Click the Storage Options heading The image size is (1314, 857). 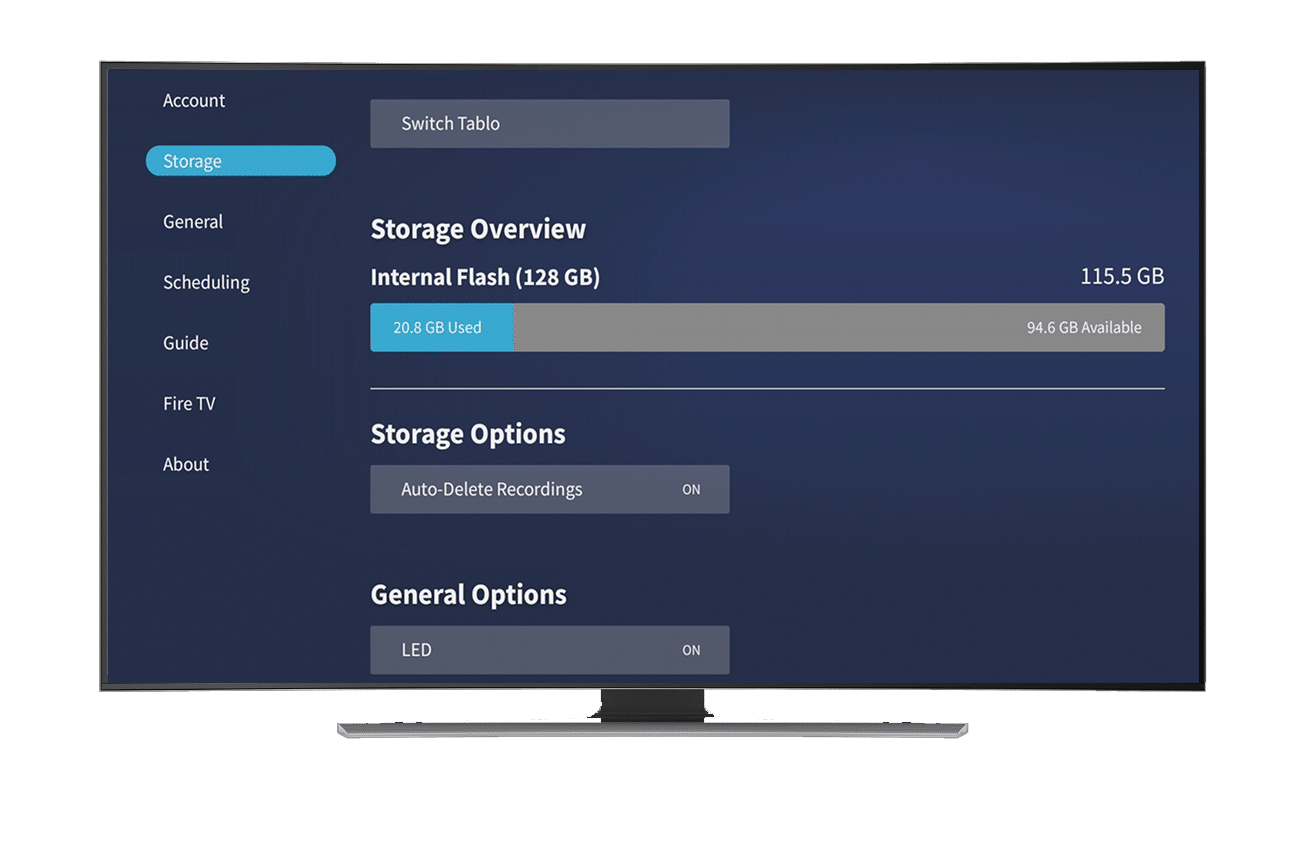(468, 434)
